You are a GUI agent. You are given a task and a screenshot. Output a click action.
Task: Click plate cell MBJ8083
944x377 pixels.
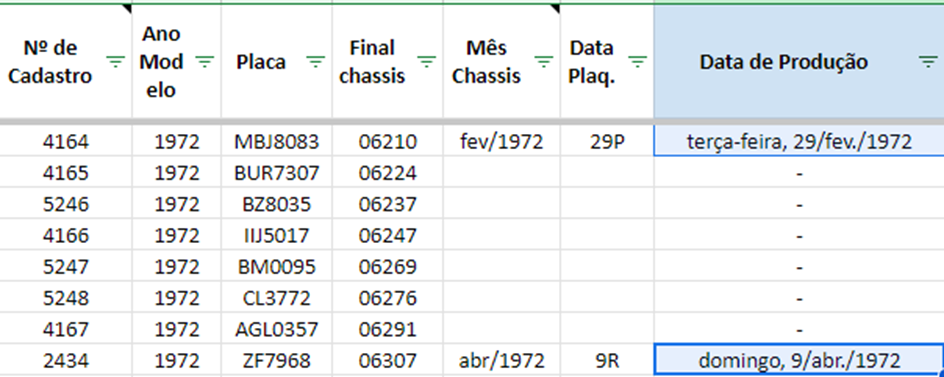point(276,142)
